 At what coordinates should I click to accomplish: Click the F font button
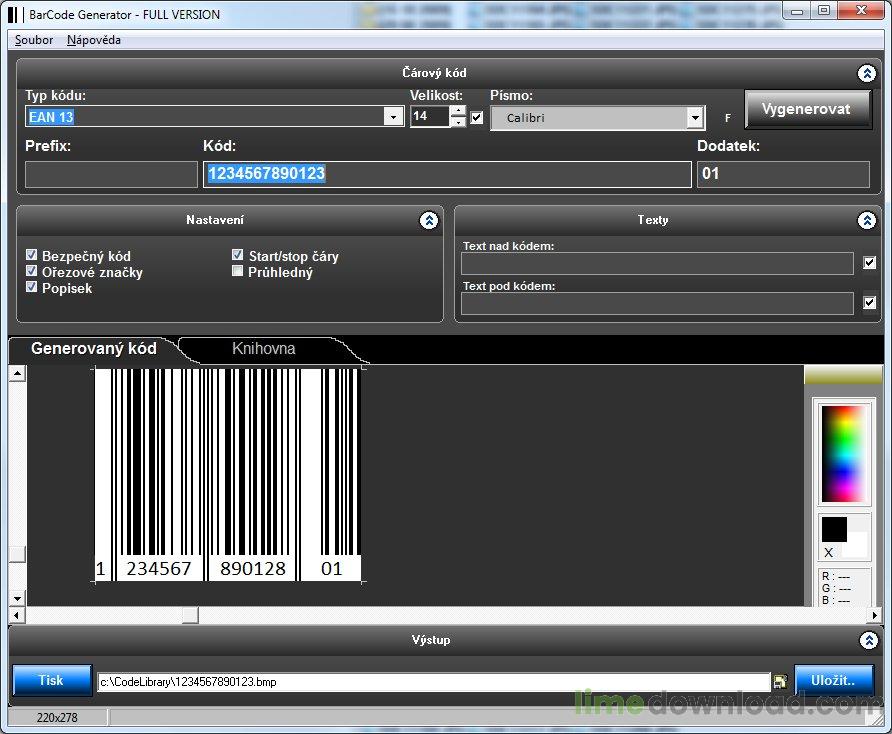click(x=727, y=118)
